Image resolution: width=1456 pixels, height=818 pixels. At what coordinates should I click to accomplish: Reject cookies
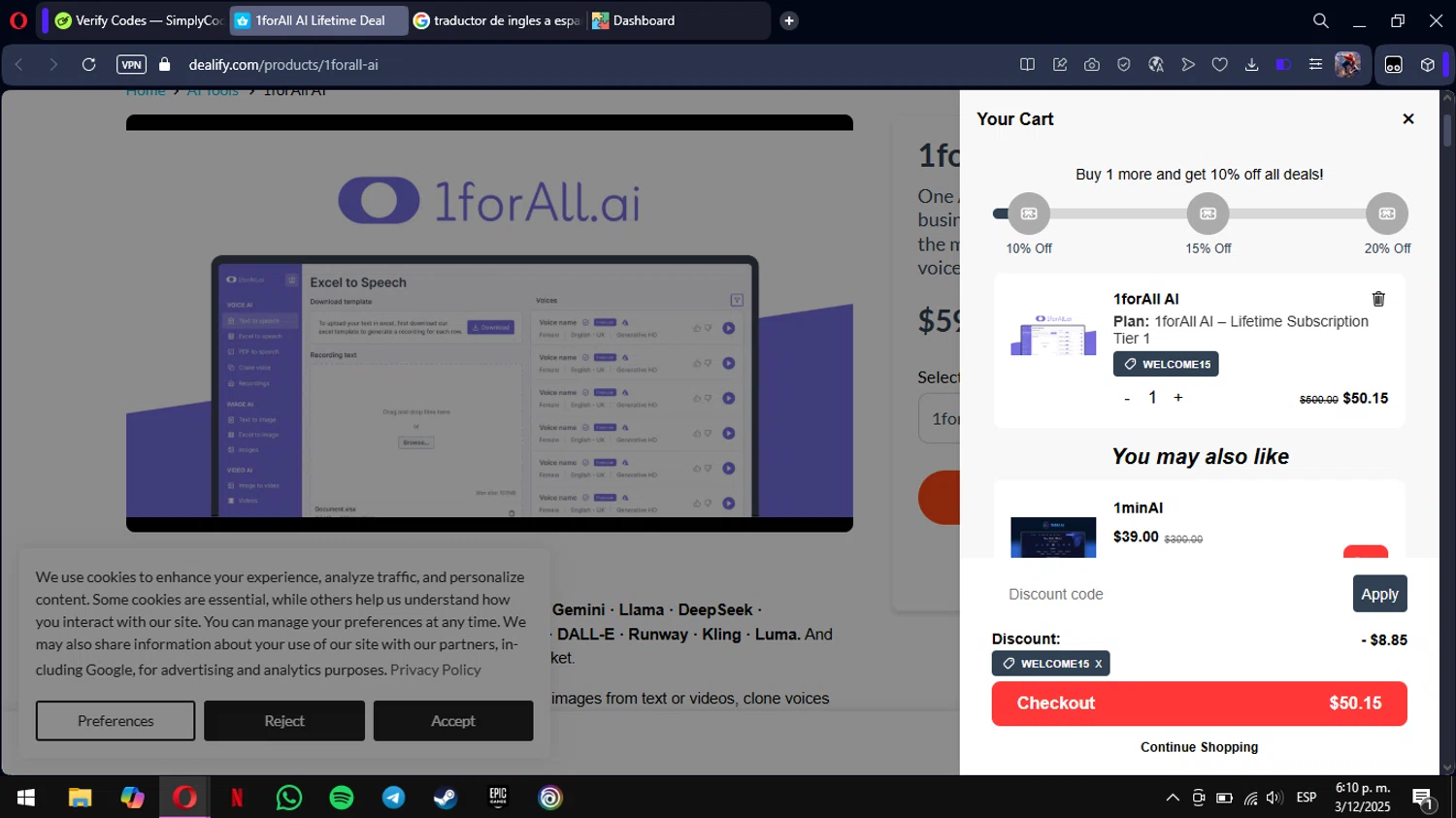click(284, 721)
